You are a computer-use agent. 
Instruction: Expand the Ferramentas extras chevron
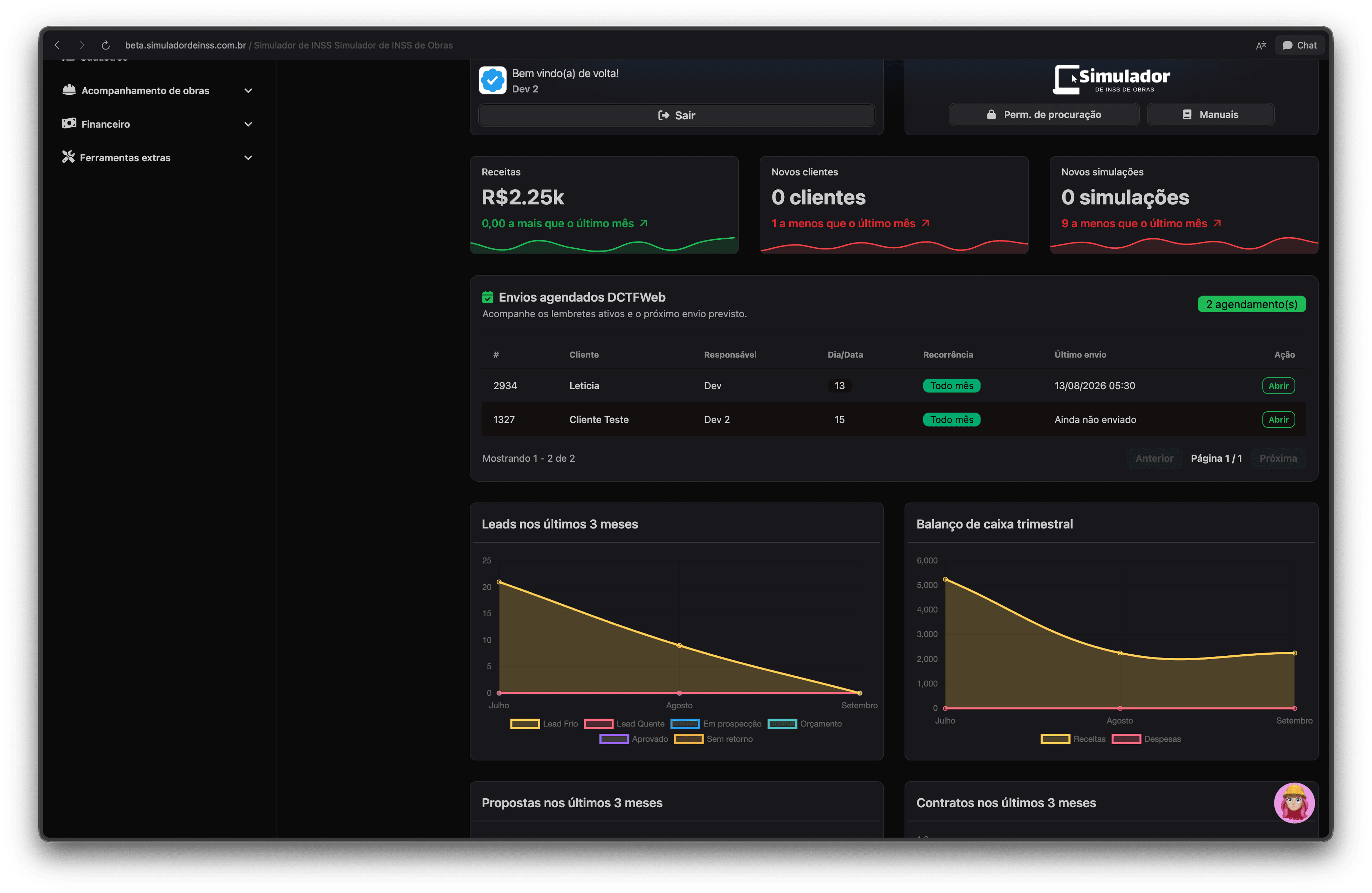248,157
